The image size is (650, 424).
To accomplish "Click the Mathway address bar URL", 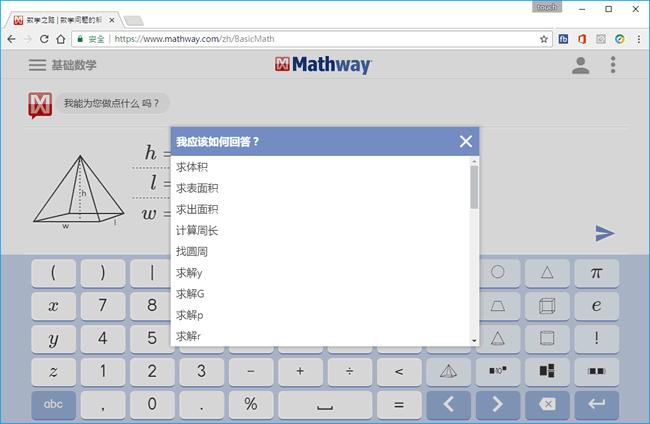I will [x=194, y=39].
